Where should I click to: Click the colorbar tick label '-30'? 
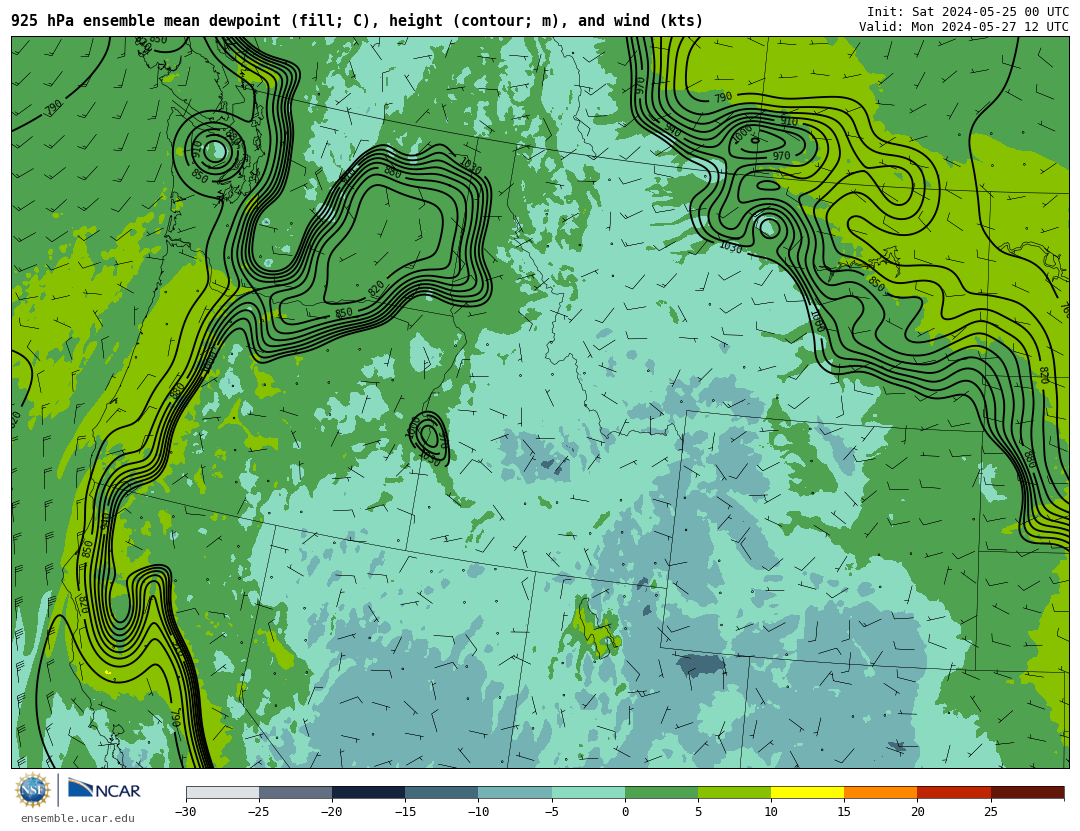pos(185,812)
